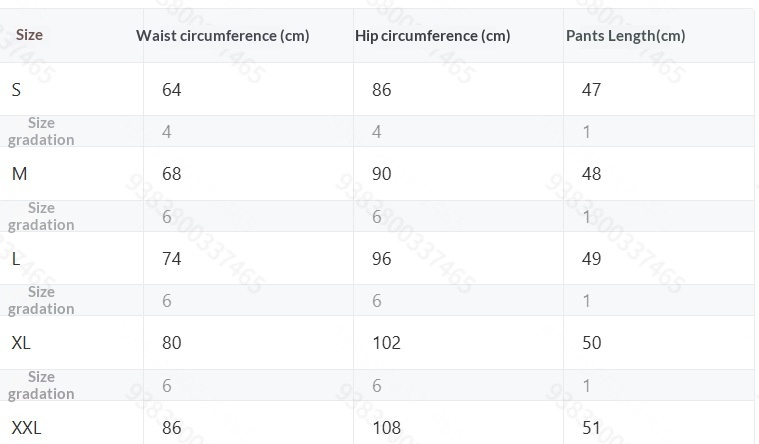The height and width of the screenshot is (444, 759).
Task: Select pants length 47 for size S
Action: click(x=591, y=90)
